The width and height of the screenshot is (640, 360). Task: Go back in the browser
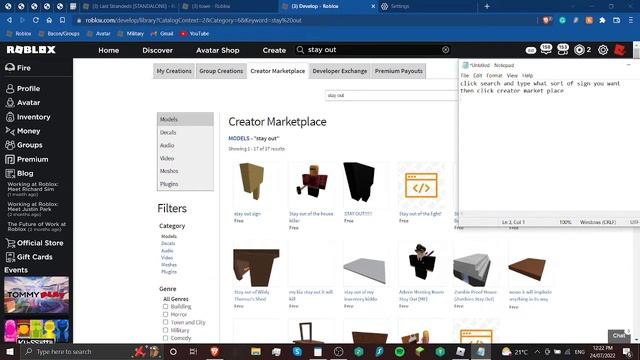[x=9, y=20]
